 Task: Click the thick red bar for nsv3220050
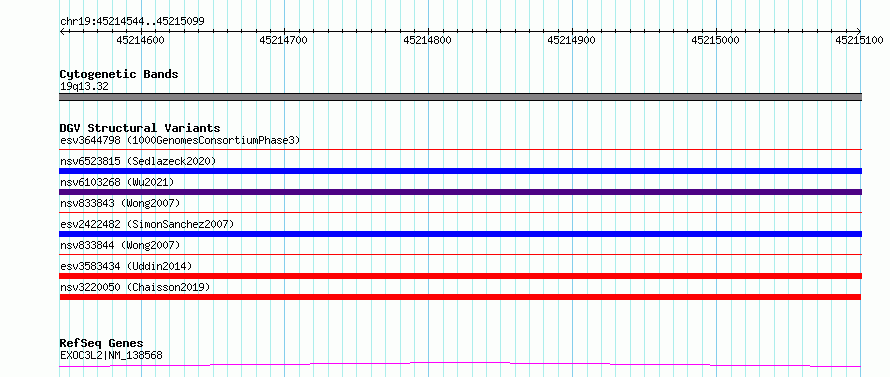[x=460, y=297]
